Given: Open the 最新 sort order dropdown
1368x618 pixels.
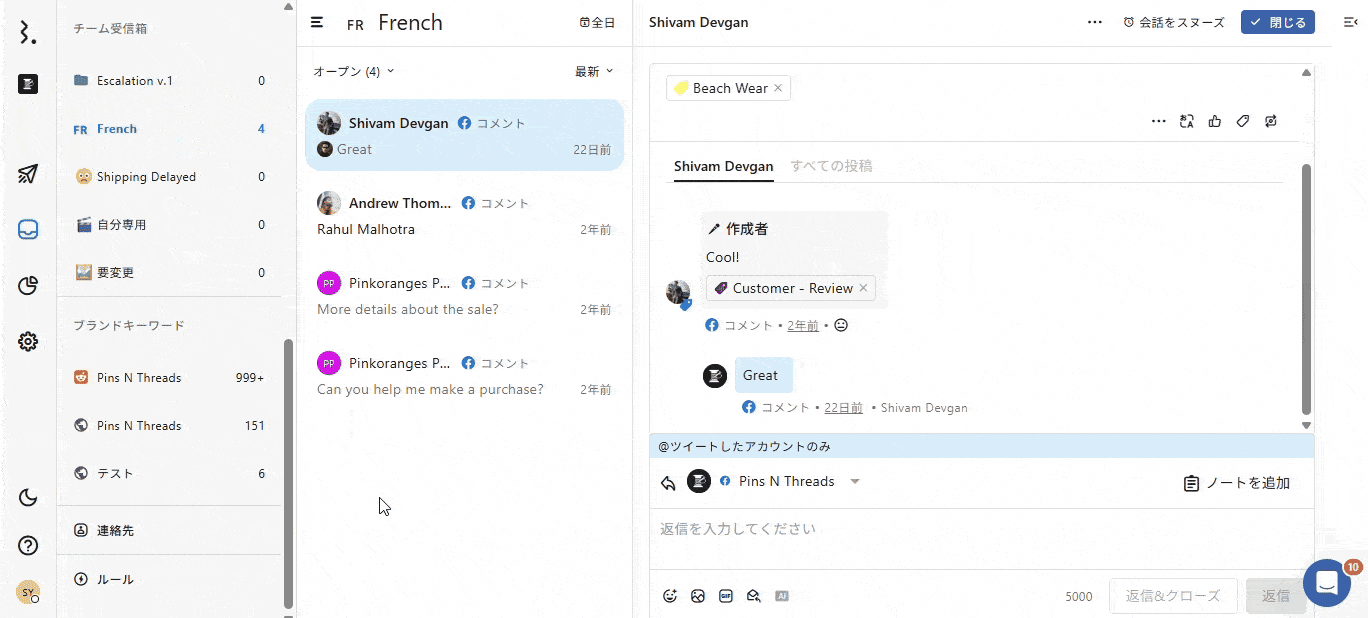Looking at the screenshot, I should coord(594,71).
